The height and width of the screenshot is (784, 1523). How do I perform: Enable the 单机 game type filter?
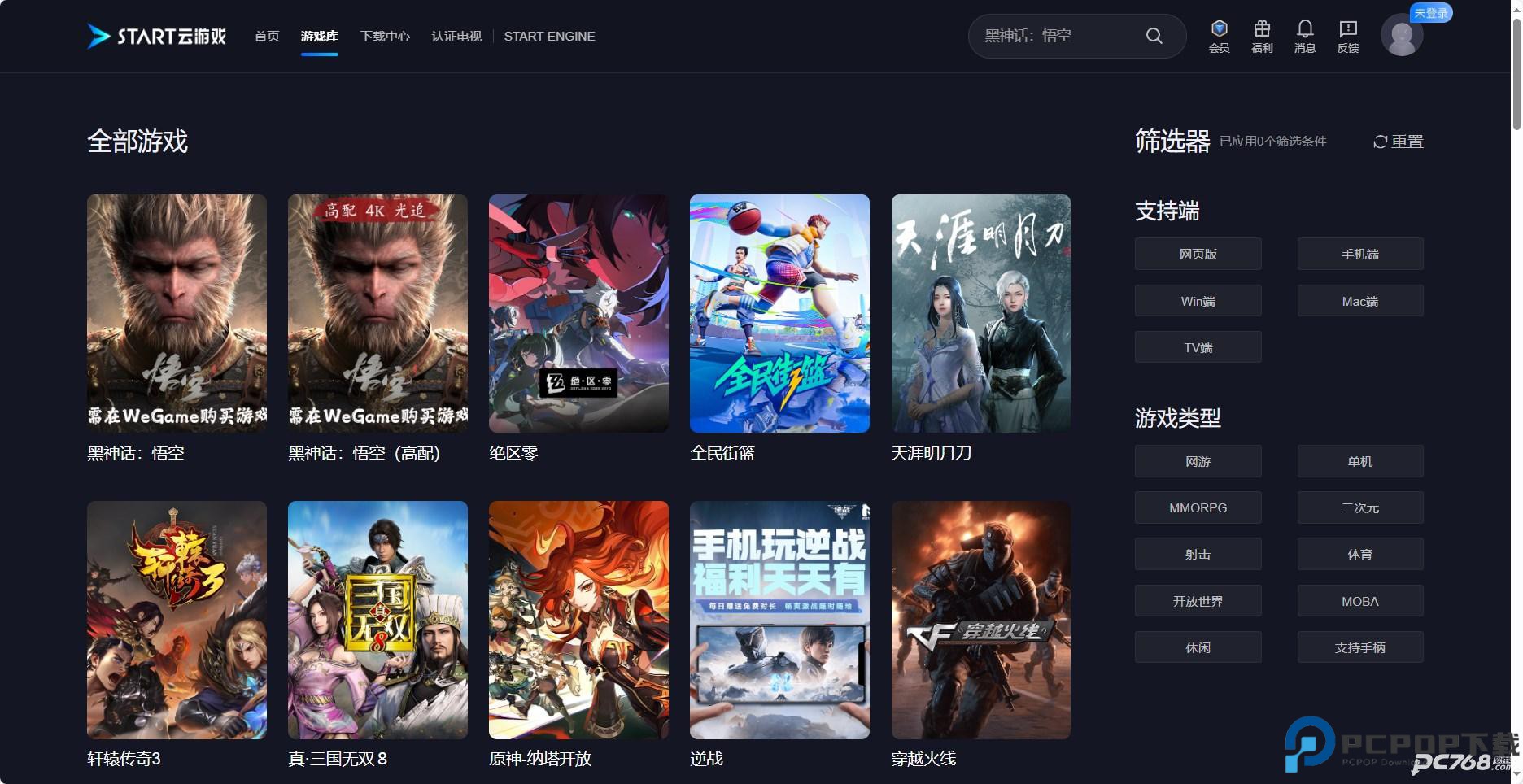(x=1359, y=460)
